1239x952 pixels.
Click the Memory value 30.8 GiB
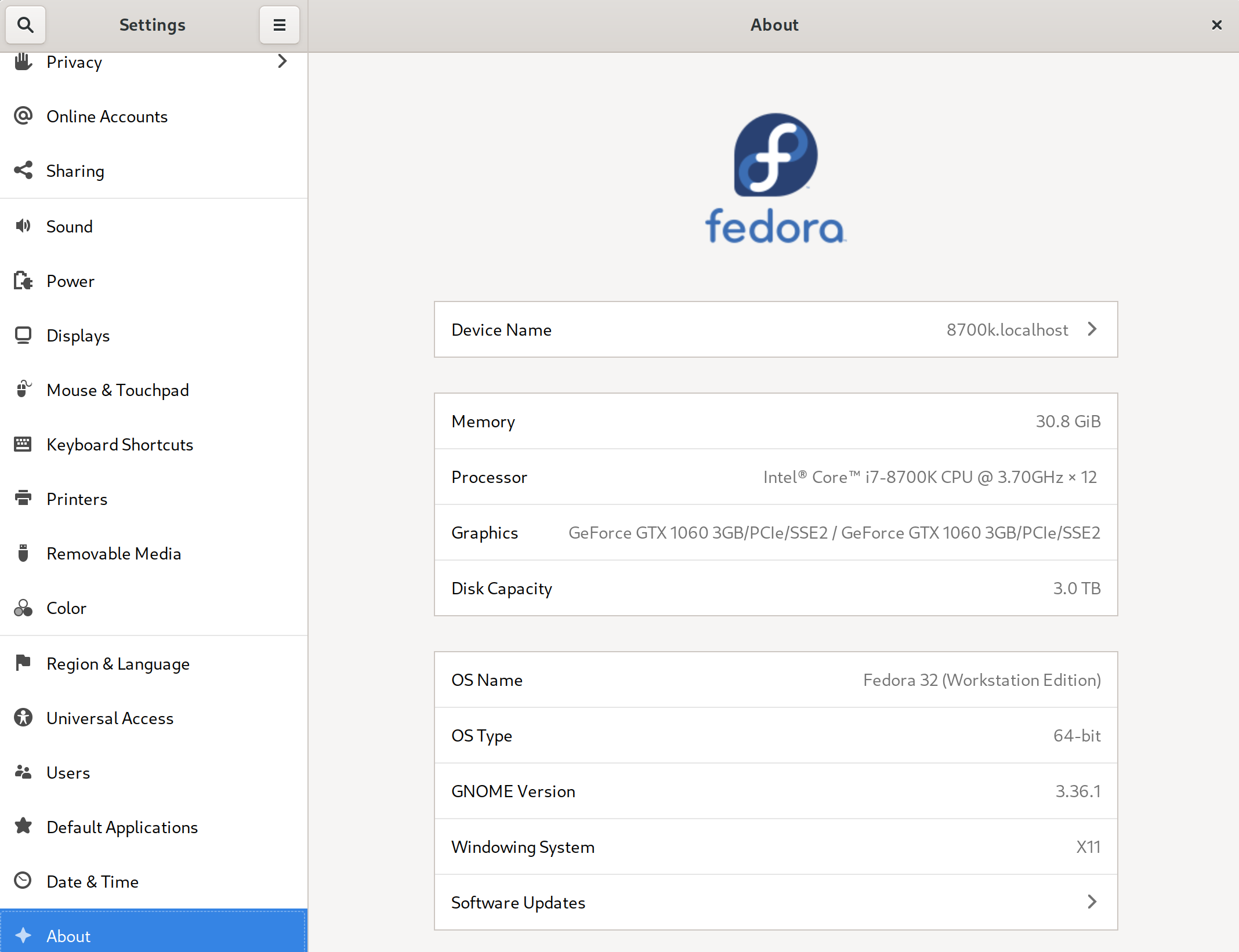pyautogui.click(x=1068, y=422)
